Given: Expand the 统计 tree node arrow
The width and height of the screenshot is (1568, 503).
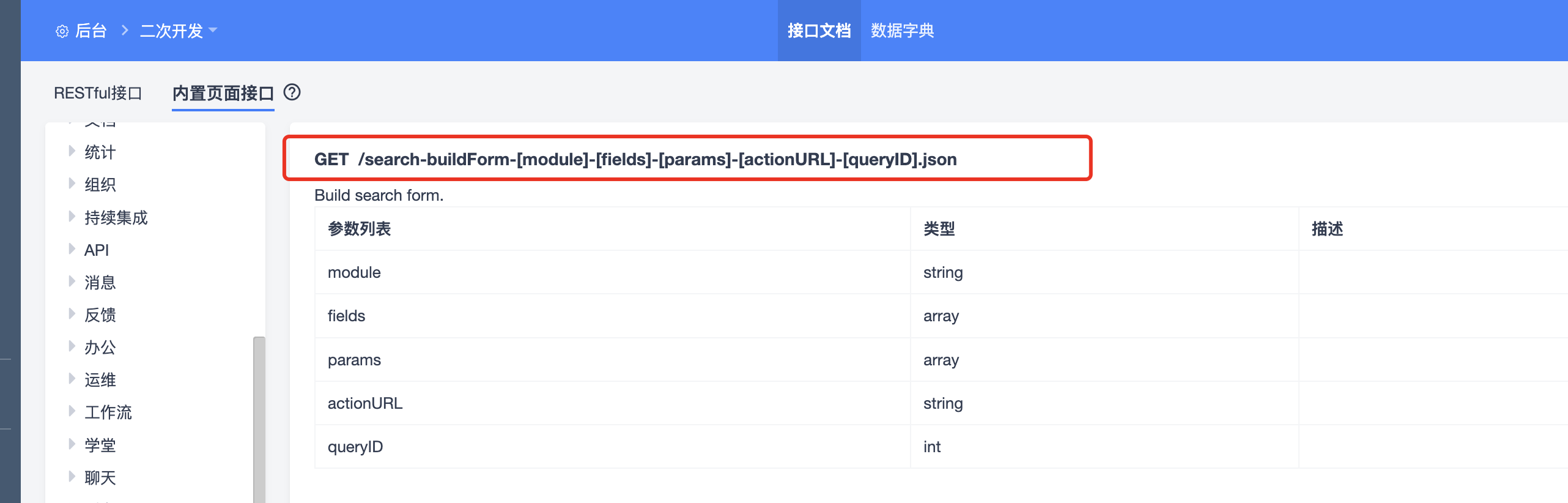Looking at the screenshot, I should pos(72,151).
